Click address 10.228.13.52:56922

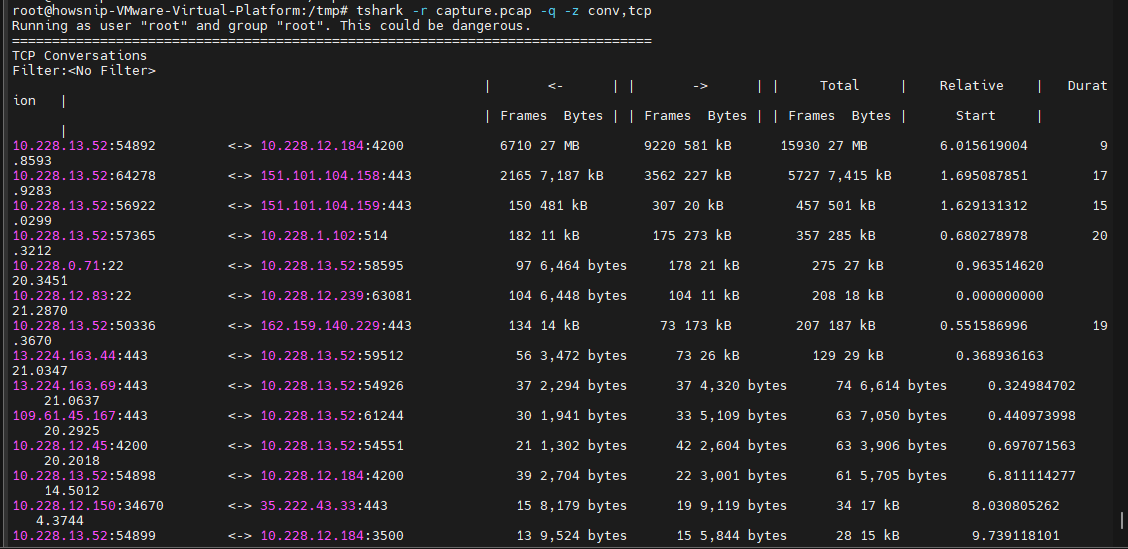click(84, 206)
